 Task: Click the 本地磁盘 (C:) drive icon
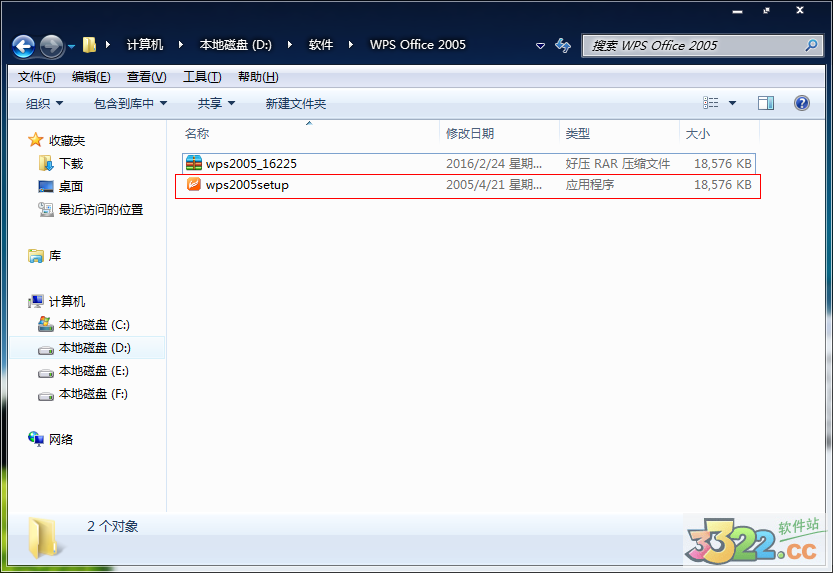click(46, 324)
